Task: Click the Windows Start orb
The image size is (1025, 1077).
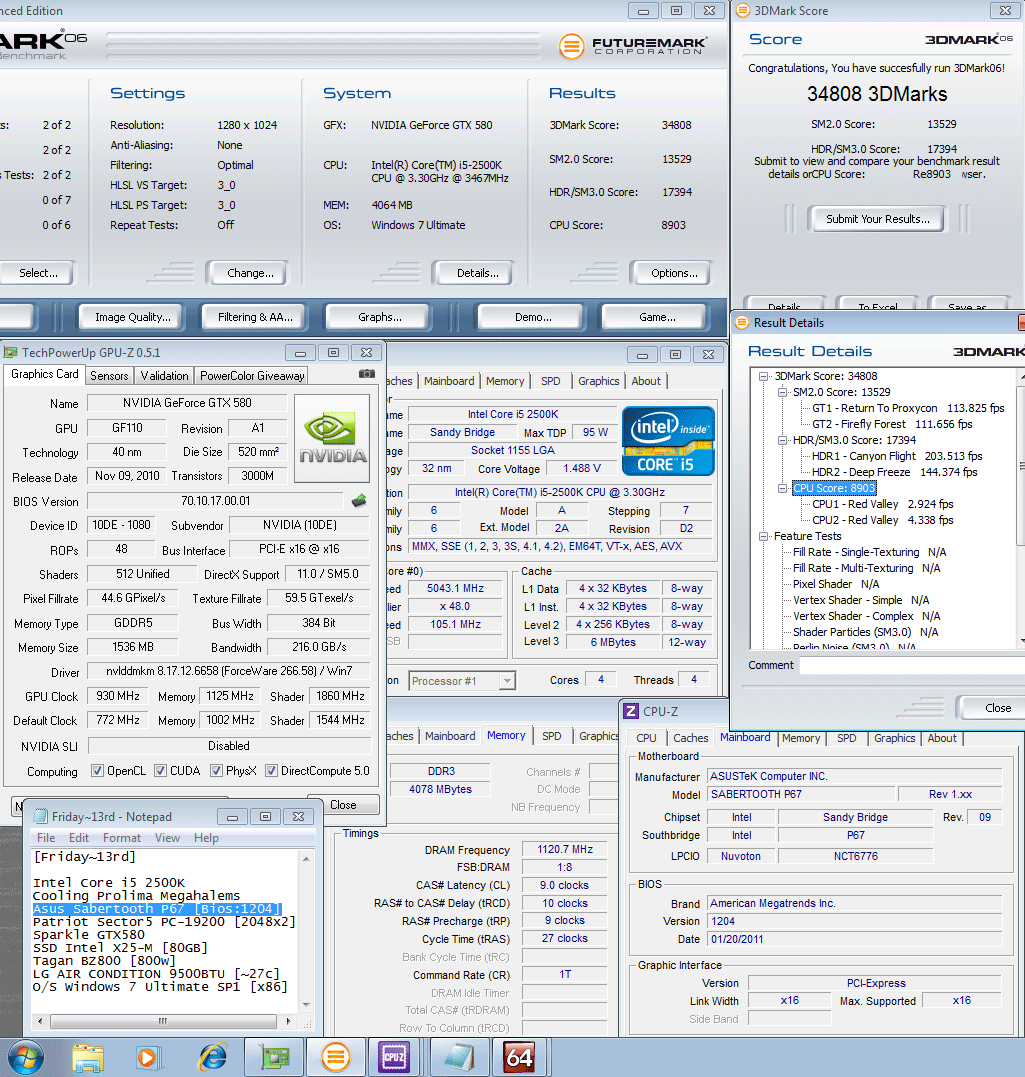Action: [x=25, y=1056]
